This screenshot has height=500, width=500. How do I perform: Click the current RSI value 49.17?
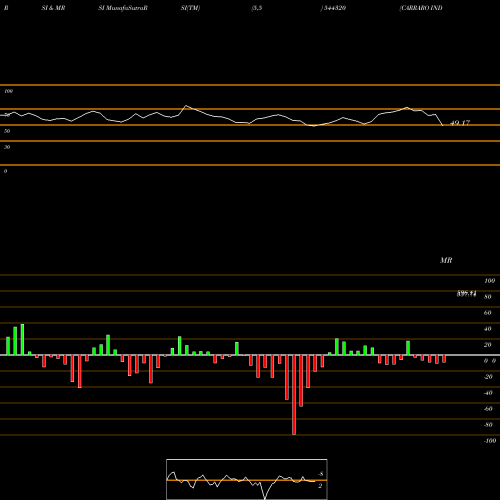(x=460, y=123)
